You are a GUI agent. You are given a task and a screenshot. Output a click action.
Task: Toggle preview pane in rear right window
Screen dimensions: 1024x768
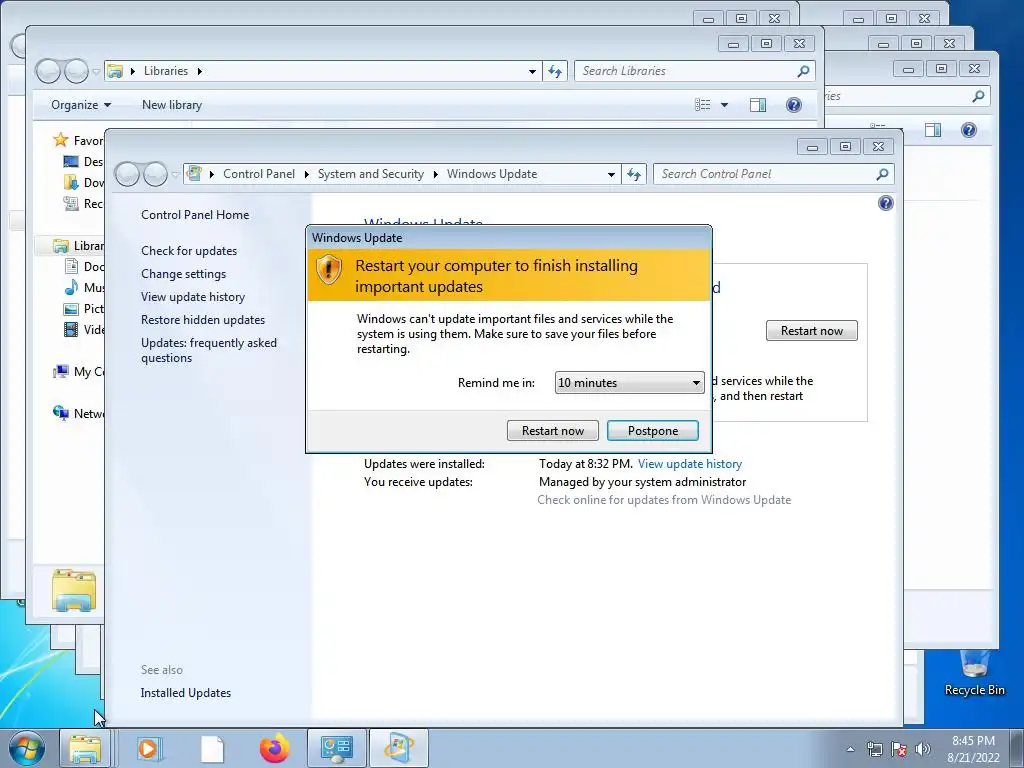click(x=933, y=130)
